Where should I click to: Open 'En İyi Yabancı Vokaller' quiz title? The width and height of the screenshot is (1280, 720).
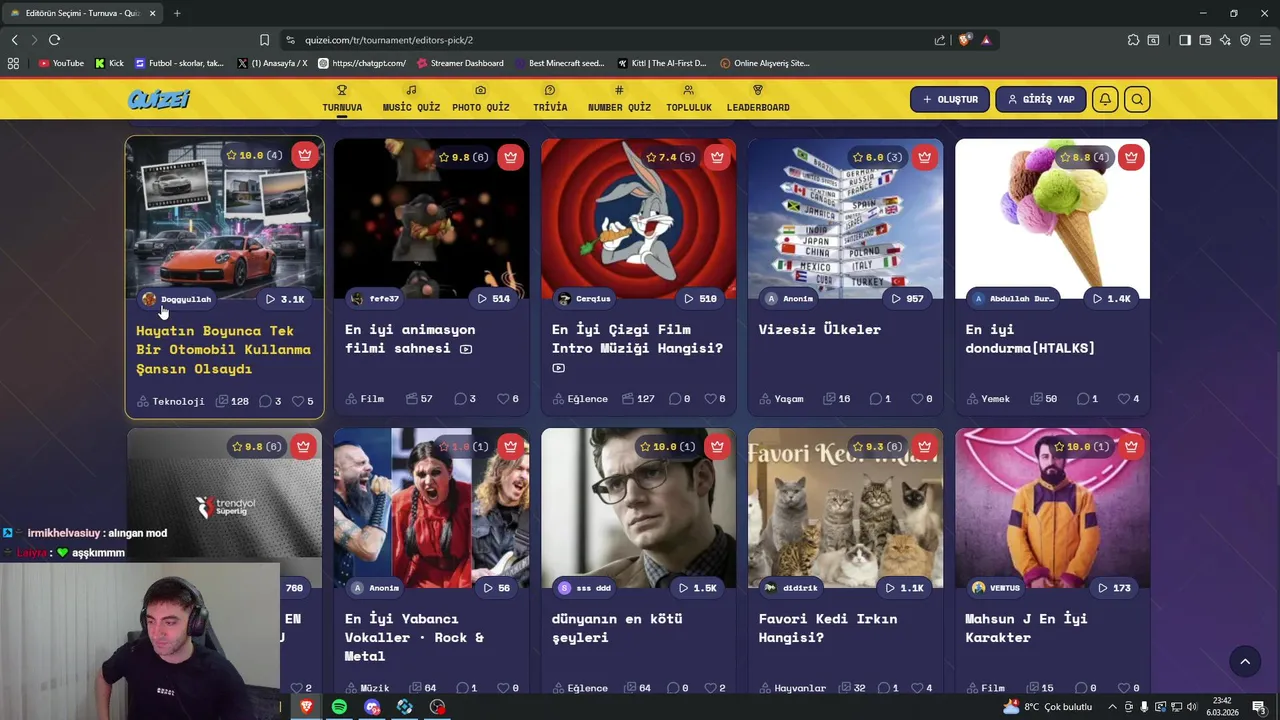414,637
